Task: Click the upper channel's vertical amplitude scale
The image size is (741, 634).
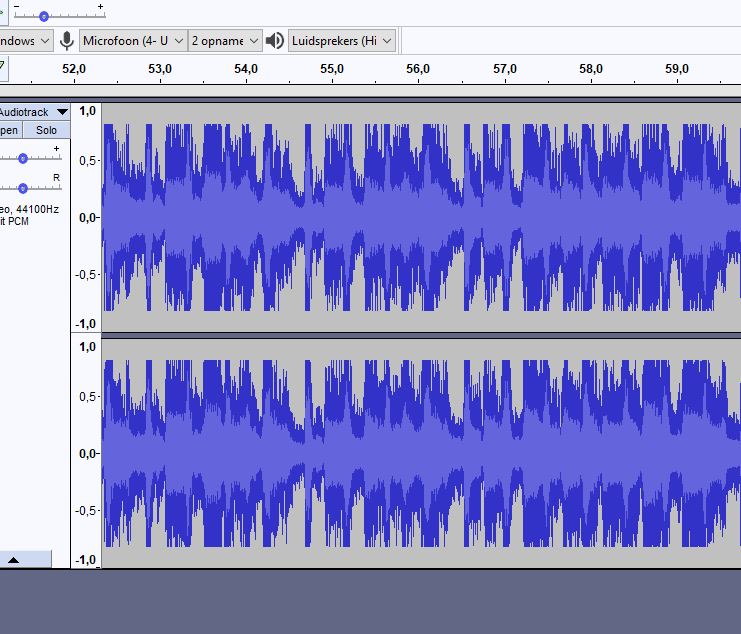Action: pyautogui.click(x=87, y=217)
